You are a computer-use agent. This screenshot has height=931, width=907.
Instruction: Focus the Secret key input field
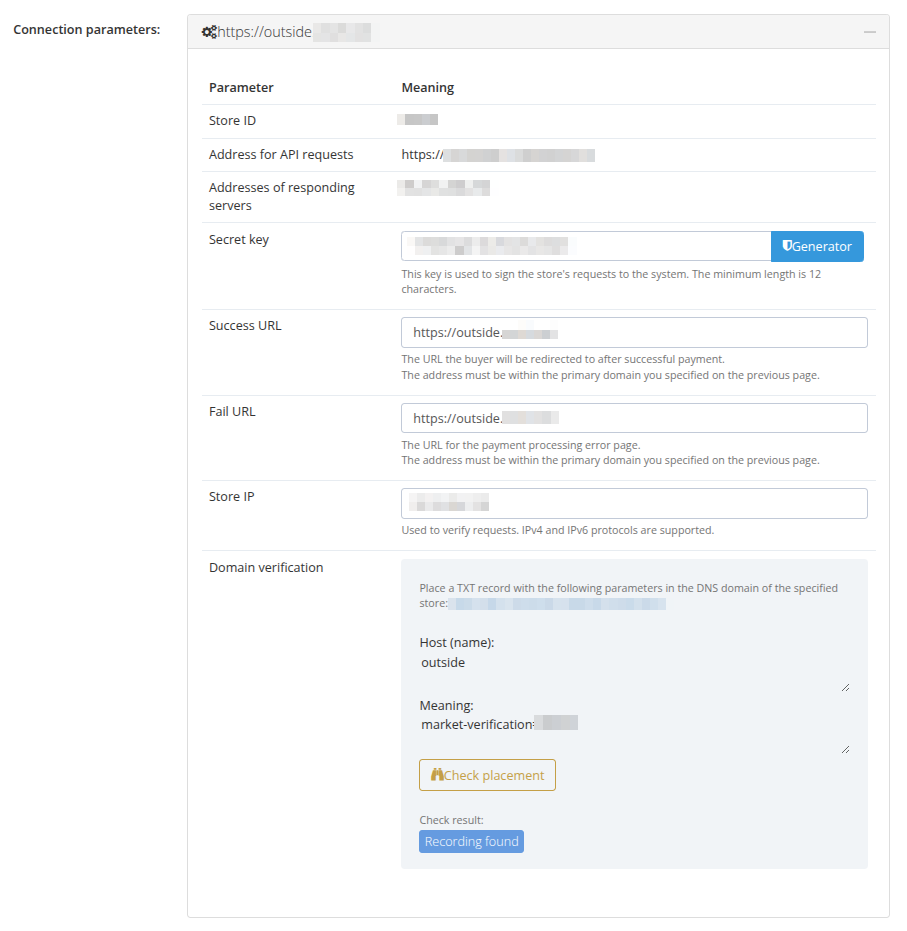click(x=584, y=246)
